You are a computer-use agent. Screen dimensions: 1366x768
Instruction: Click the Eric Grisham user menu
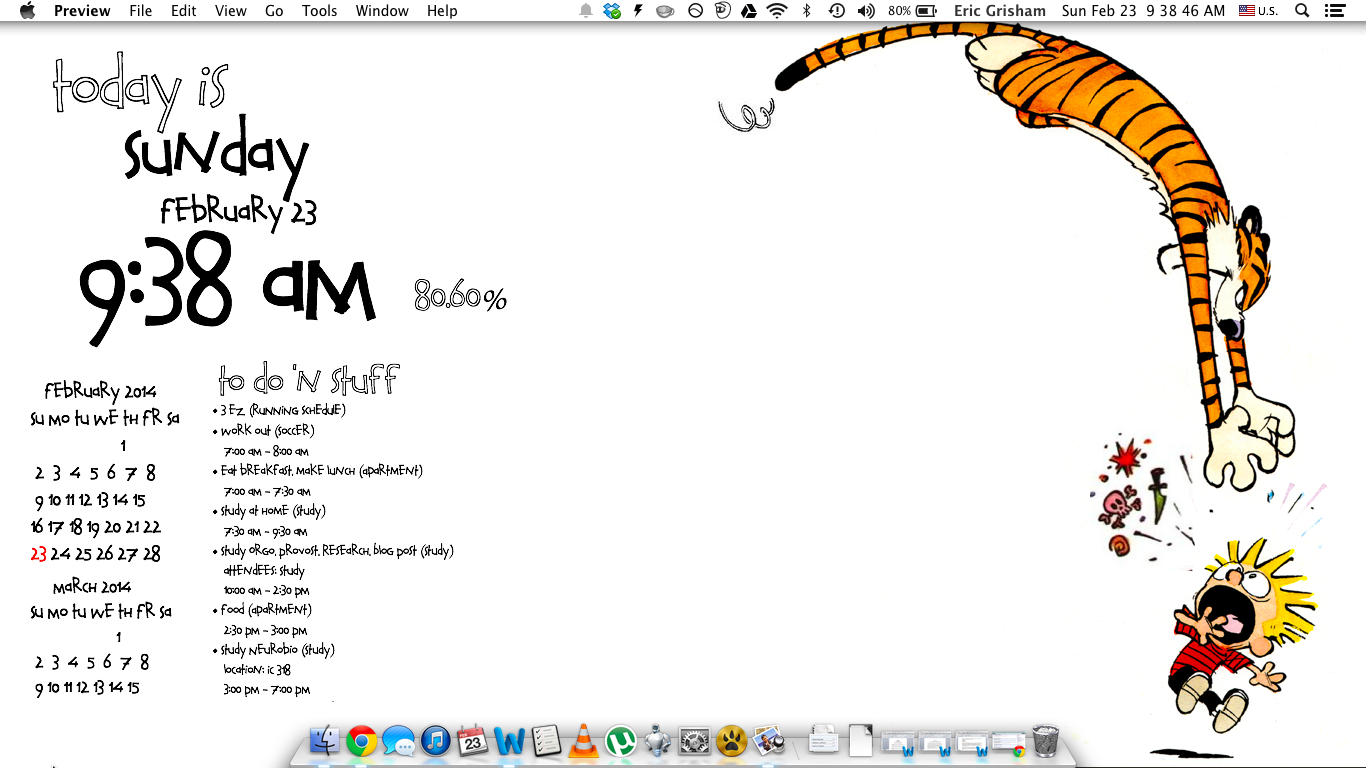point(999,11)
